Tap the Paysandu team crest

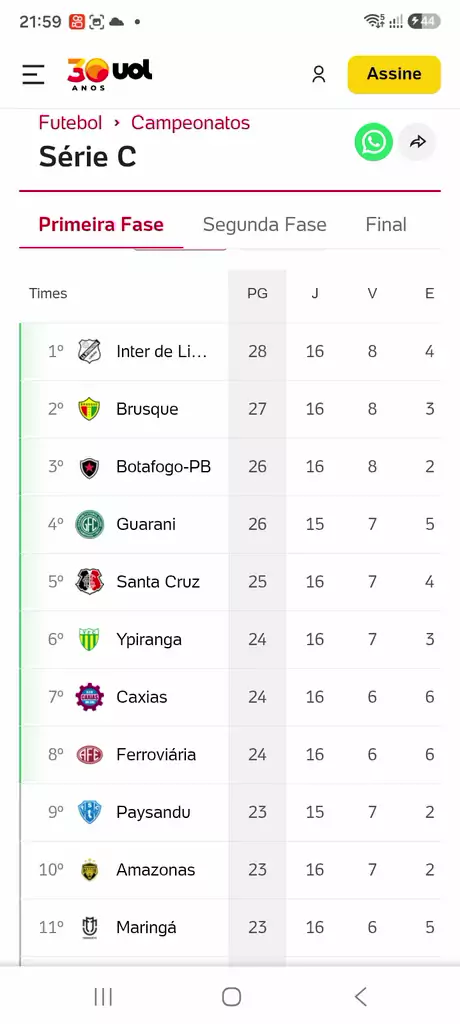[90, 812]
